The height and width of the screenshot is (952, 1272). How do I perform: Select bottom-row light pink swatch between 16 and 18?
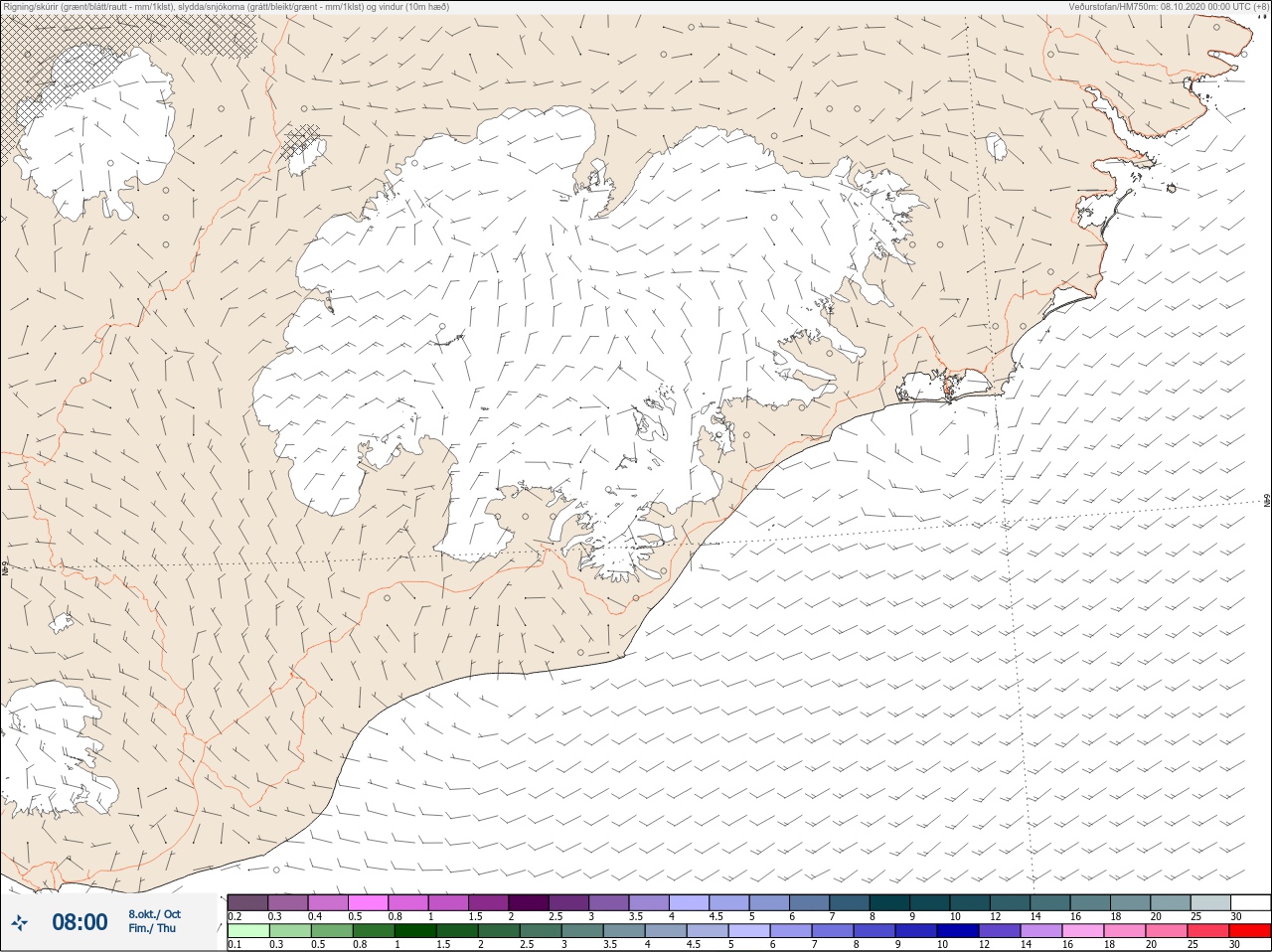click(x=1083, y=931)
